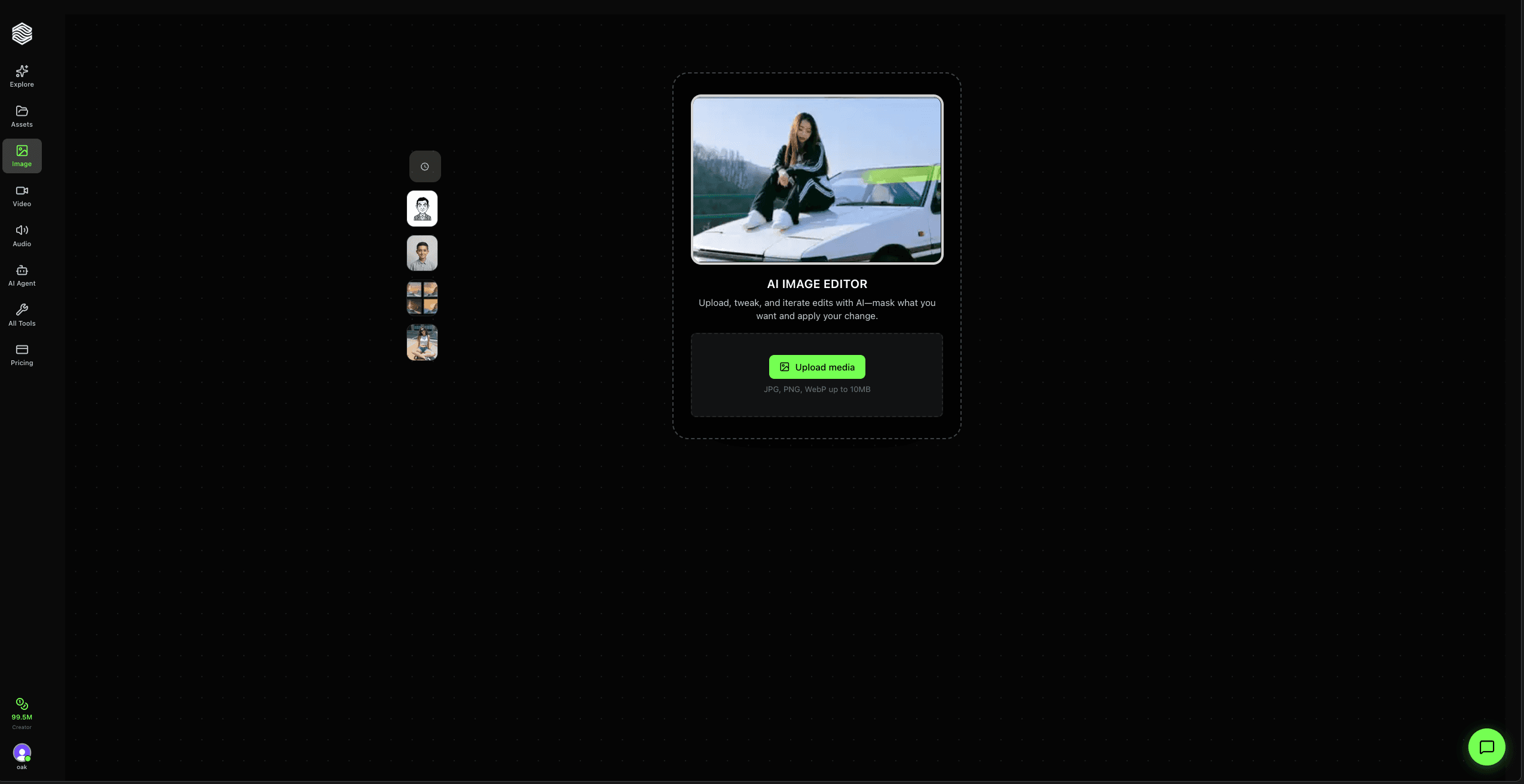Open the Explore section

coord(22,76)
